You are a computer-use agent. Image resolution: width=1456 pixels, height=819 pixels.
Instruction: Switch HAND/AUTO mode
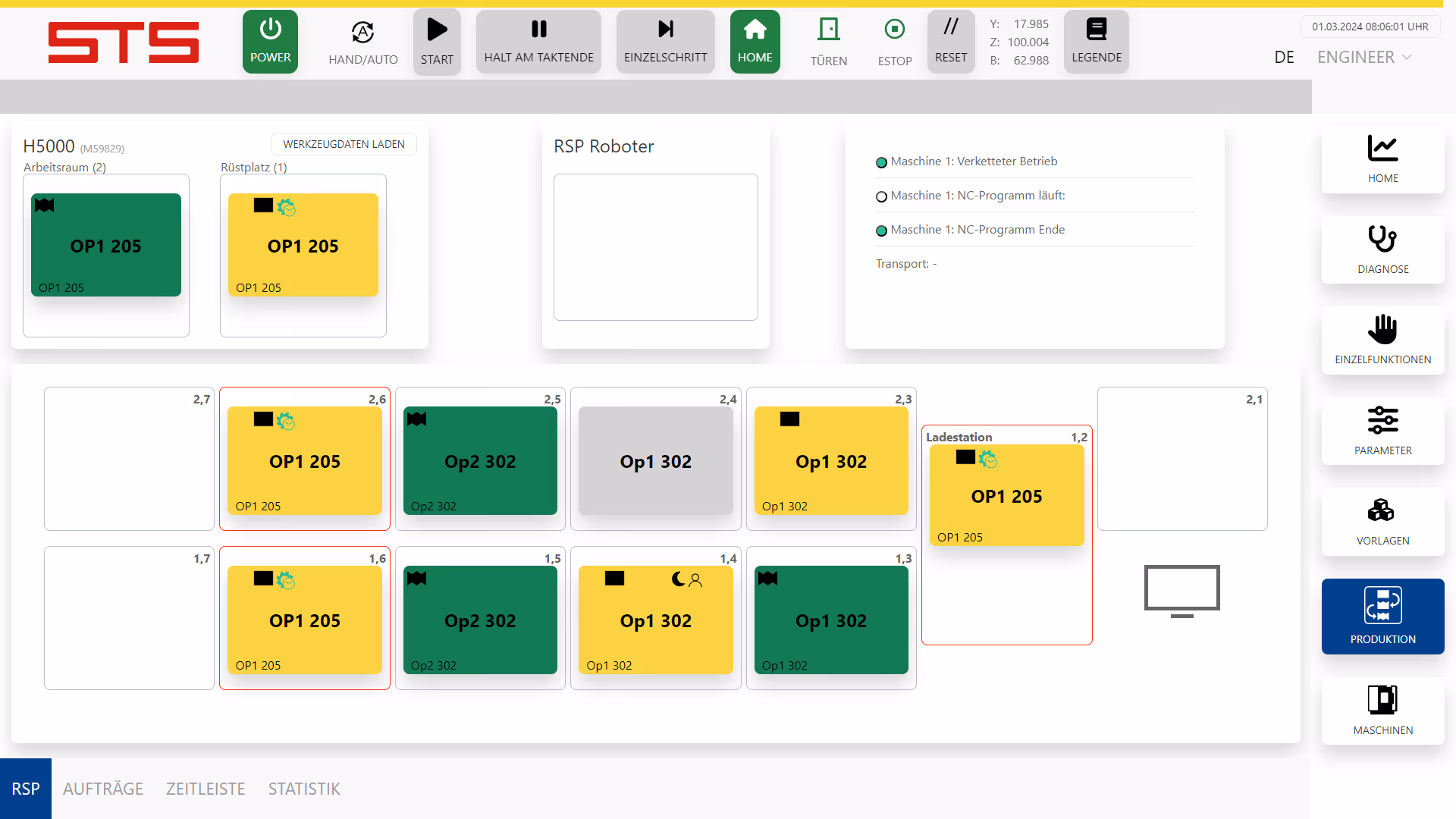pyautogui.click(x=362, y=42)
